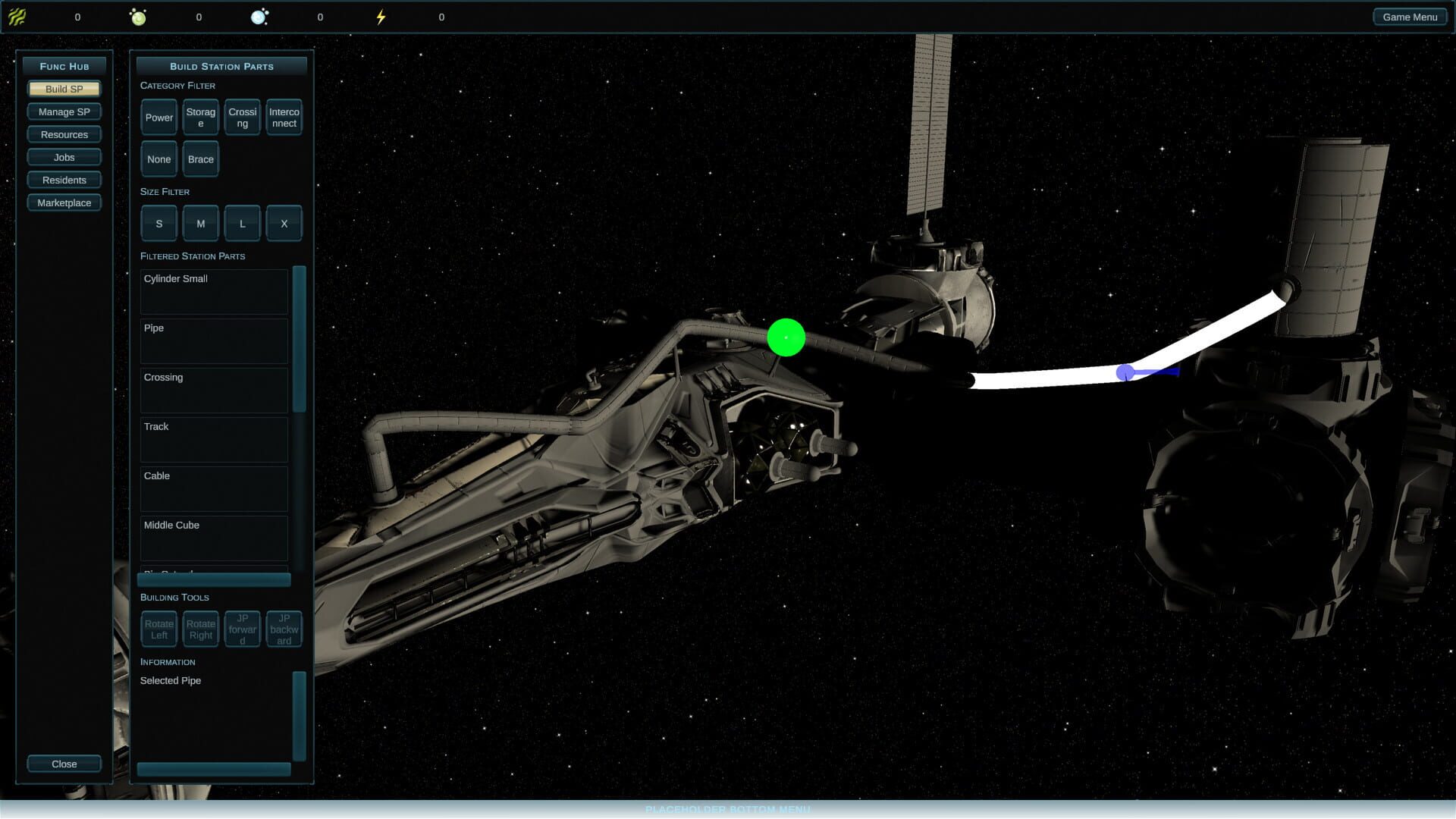Enable the Storage category filter
Screen dimensions: 1456x819
tap(200, 117)
